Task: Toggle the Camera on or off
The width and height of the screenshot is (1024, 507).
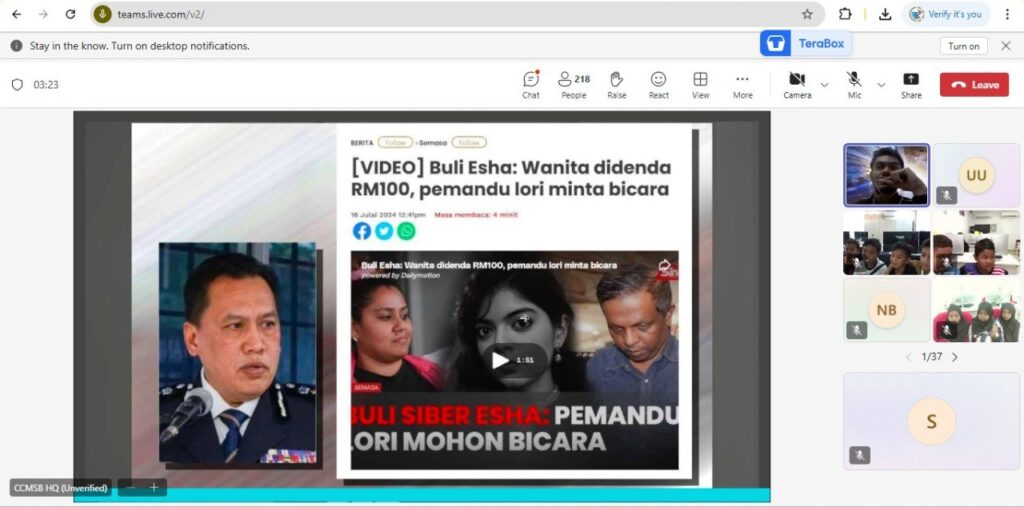Action: (797, 84)
